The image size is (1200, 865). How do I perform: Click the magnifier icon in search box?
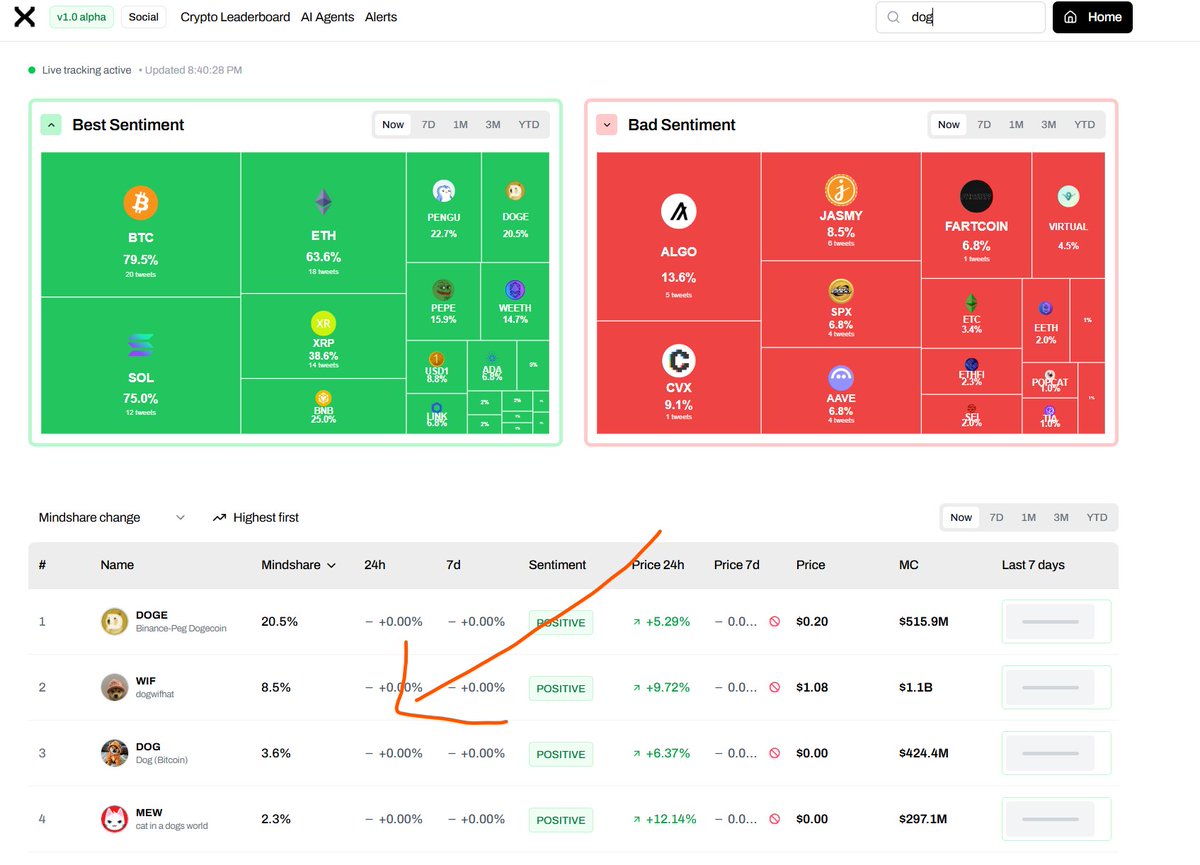point(894,17)
